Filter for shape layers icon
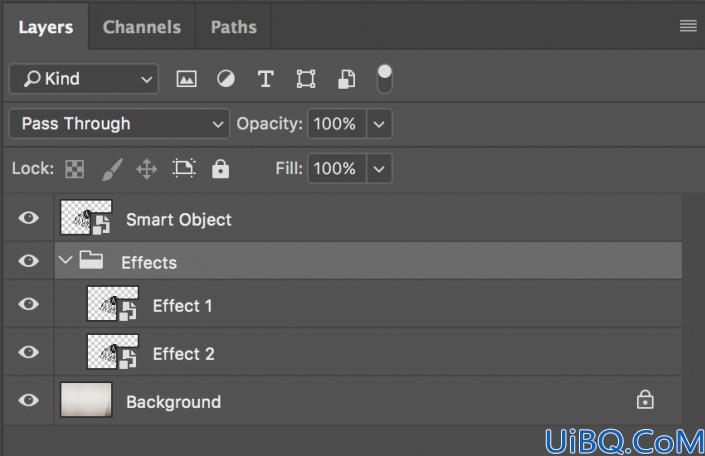This screenshot has width=705, height=456. point(306,79)
